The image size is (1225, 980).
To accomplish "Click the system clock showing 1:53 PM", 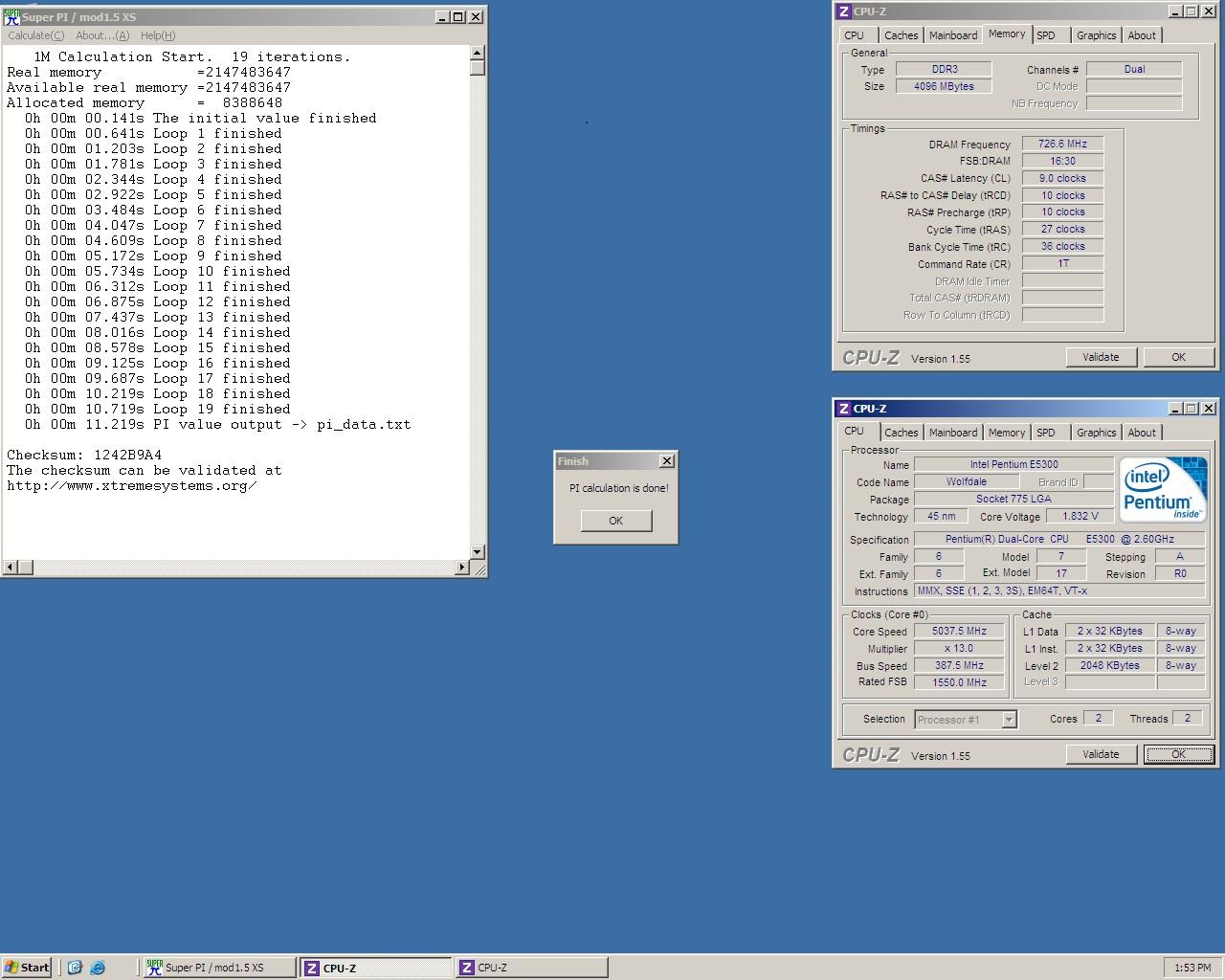I will 1192,968.
